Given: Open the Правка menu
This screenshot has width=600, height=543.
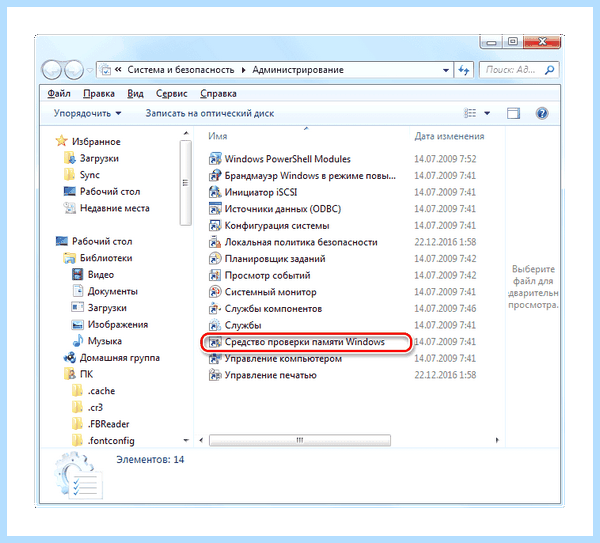Looking at the screenshot, I should point(99,94).
